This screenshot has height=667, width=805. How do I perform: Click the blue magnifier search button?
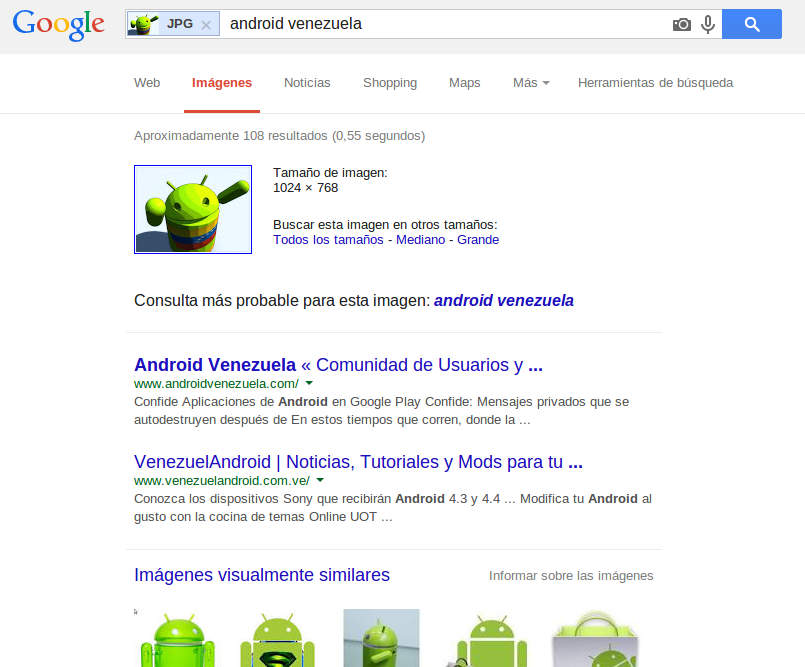coord(752,24)
